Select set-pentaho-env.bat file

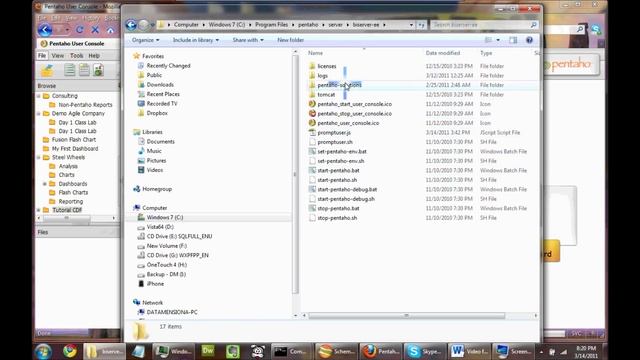342,151
